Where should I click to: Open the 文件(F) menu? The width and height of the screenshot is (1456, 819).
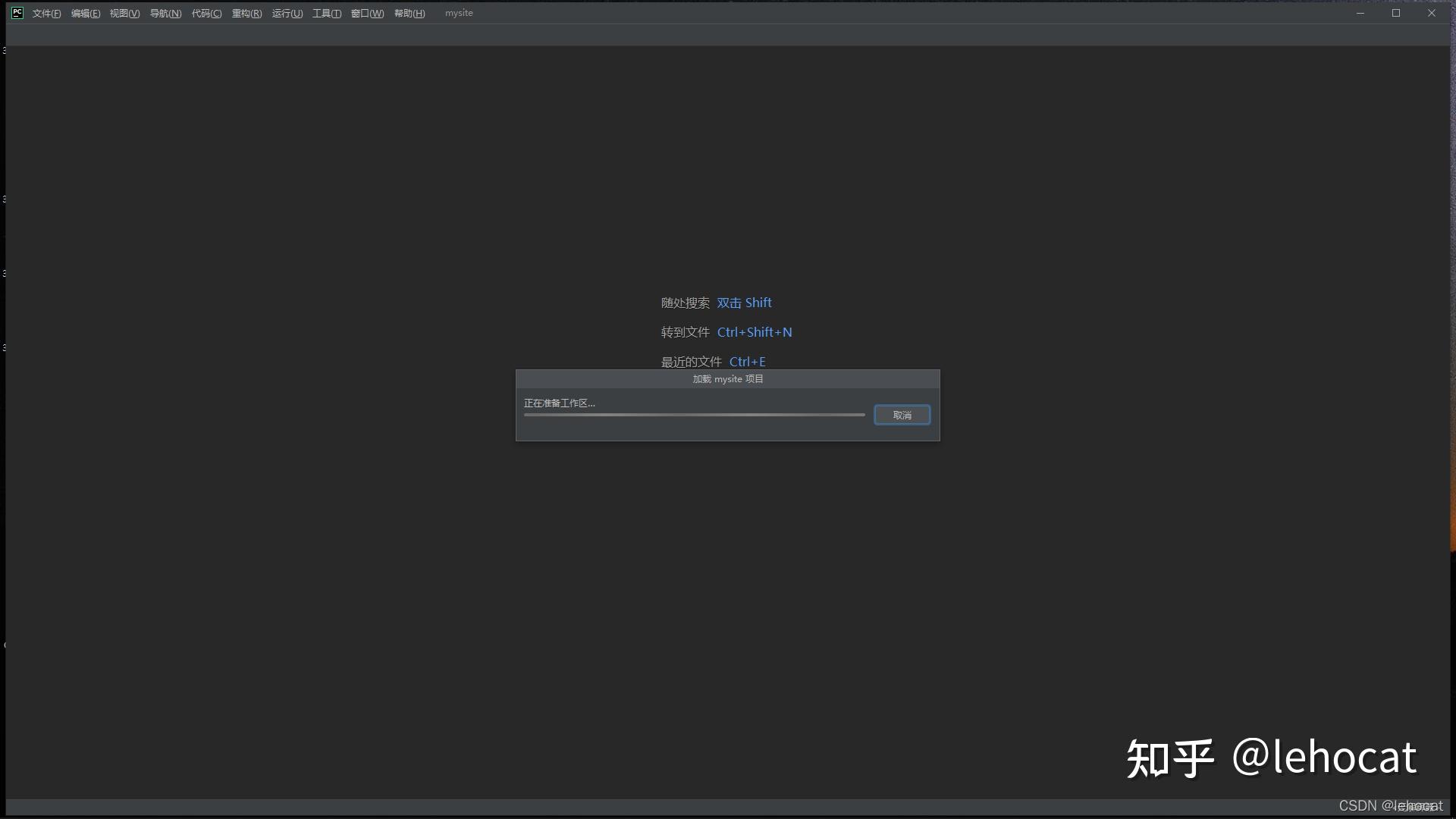click(46, 14)
